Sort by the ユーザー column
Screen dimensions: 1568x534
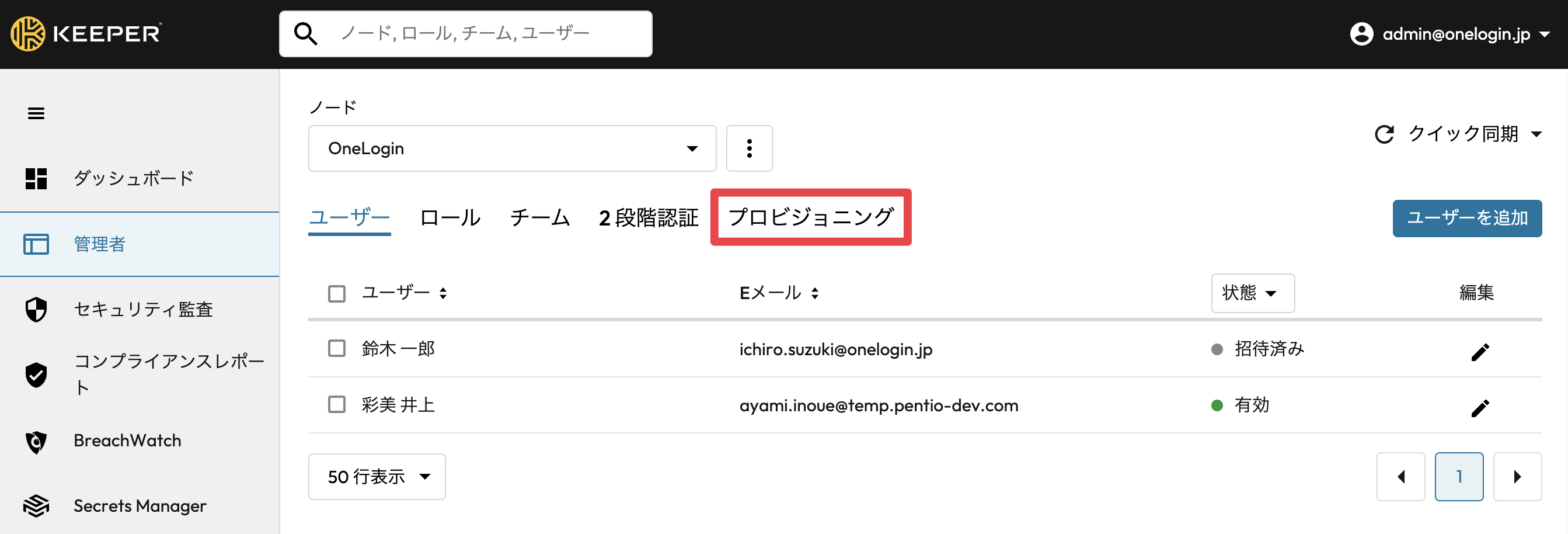coord(404,293)
